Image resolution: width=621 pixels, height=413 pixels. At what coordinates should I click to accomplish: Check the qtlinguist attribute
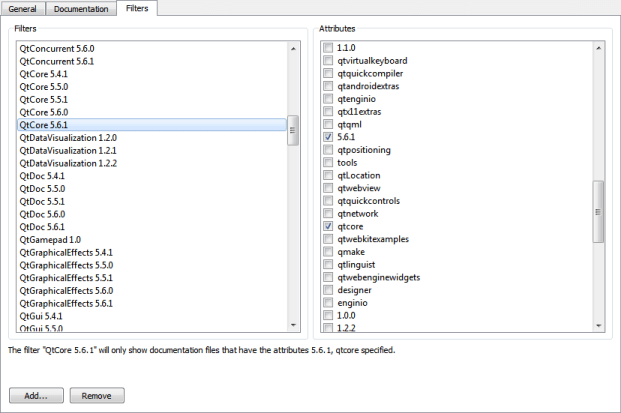(328, 265)
